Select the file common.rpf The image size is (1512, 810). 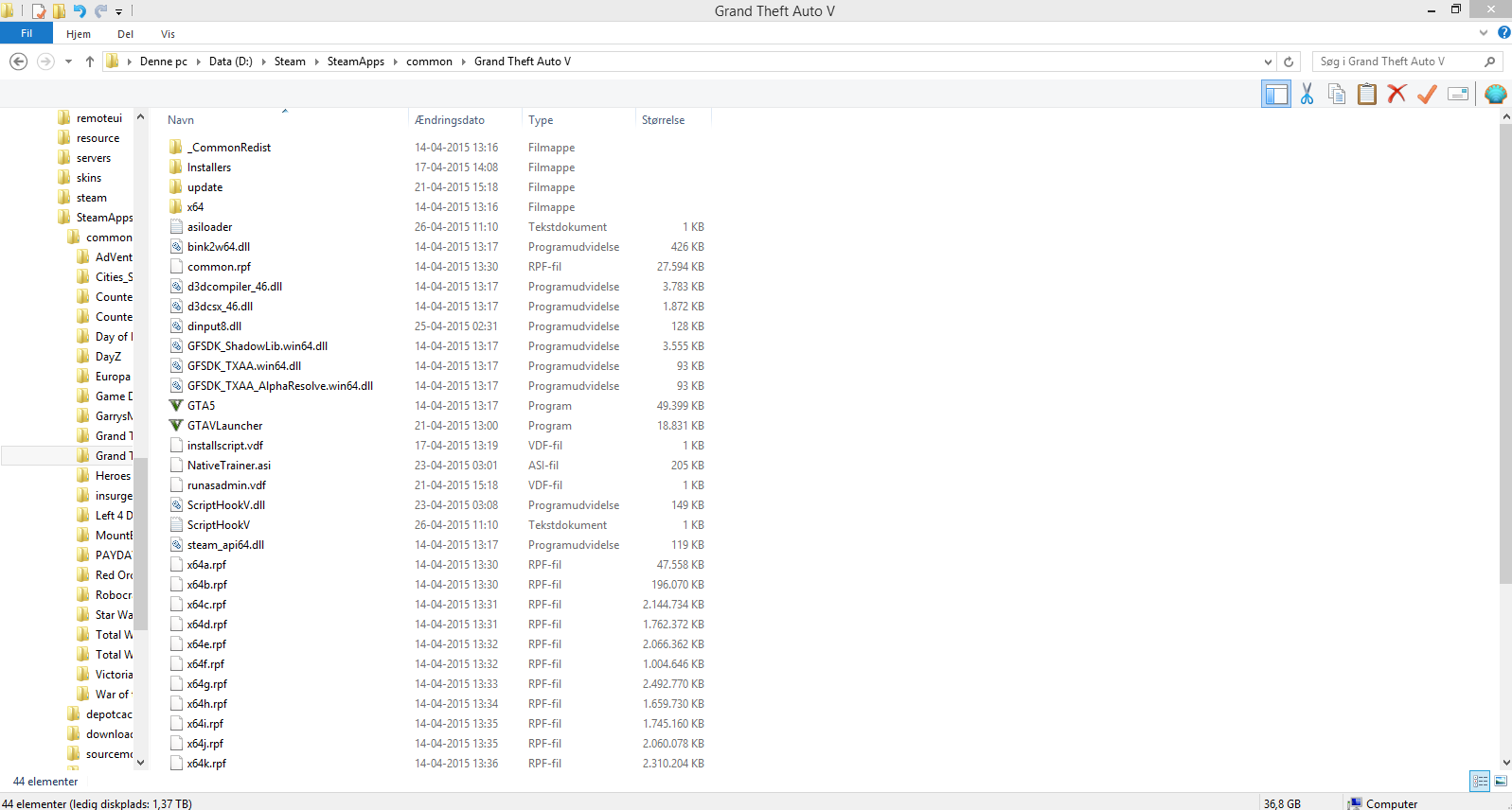point(219,267)
